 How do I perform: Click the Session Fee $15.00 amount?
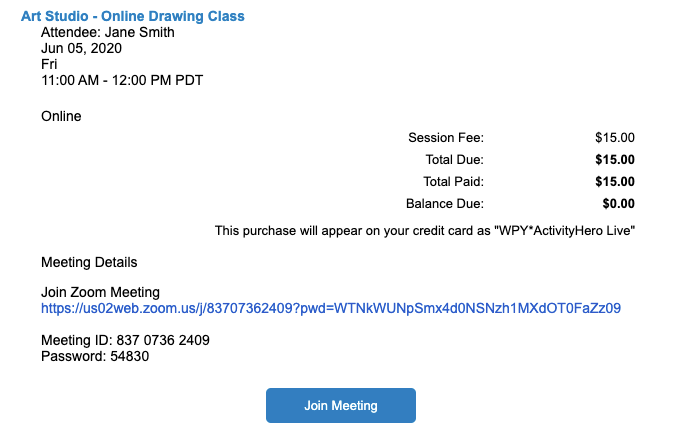coord(615,137)
